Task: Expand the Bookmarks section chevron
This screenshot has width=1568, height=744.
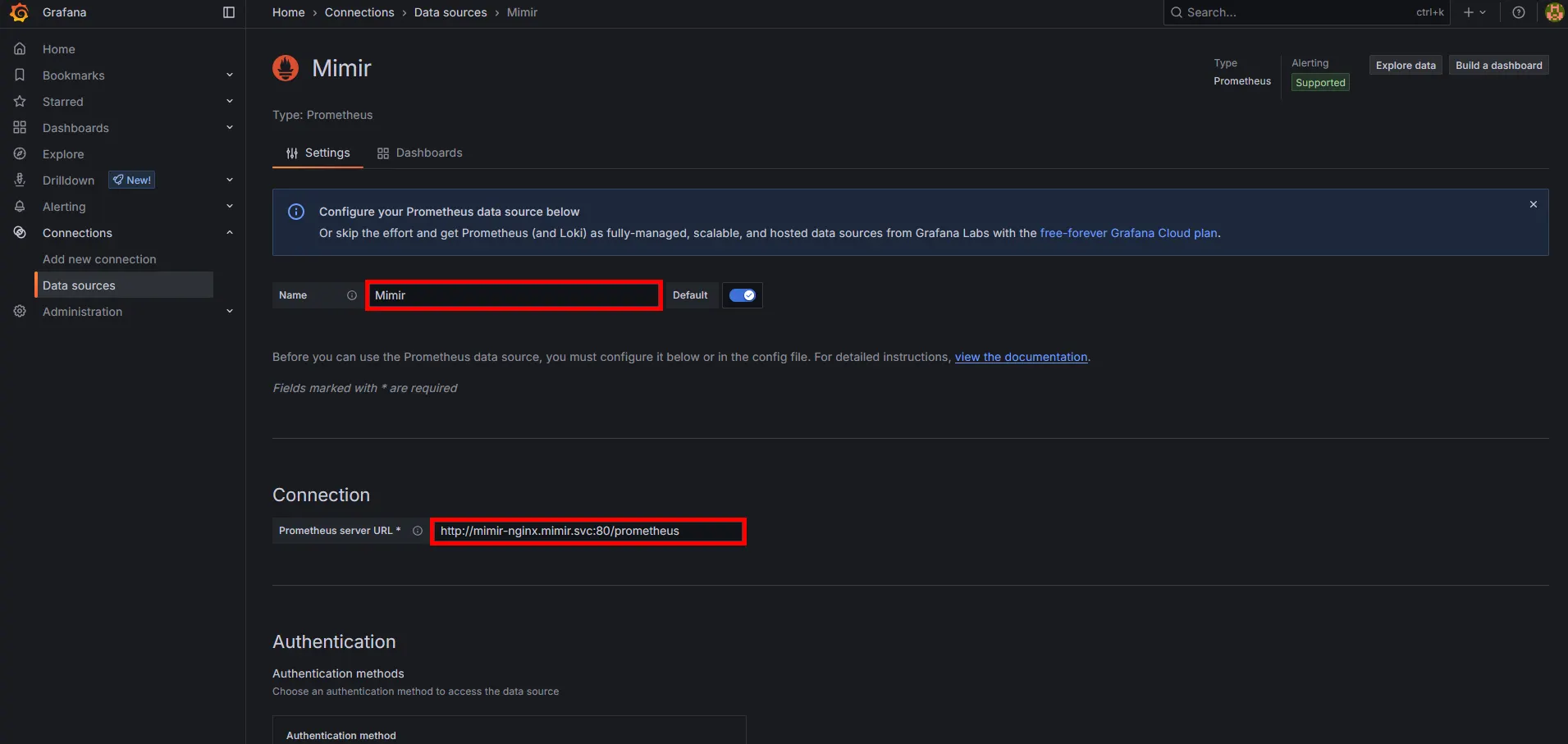Action: tap(230, 75)
